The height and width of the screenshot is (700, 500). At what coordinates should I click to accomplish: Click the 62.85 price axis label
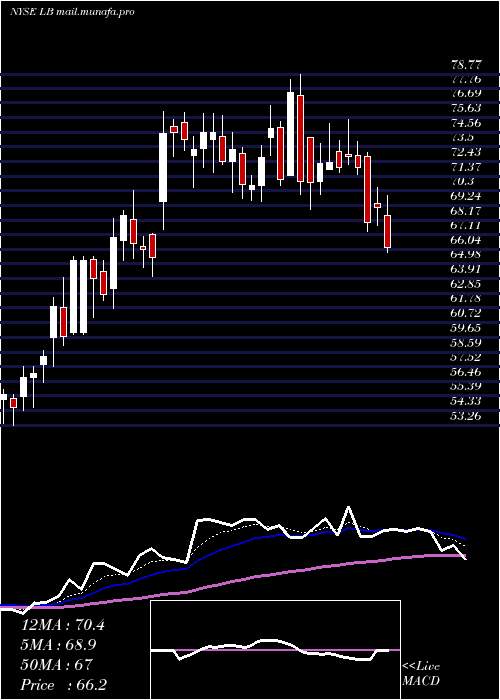click(x=466, y=284)
